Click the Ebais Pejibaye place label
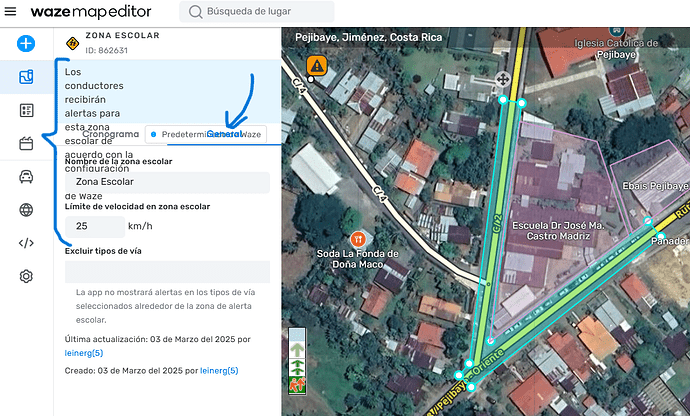Viewport: 690px width, 416px height. click(655, 186)
